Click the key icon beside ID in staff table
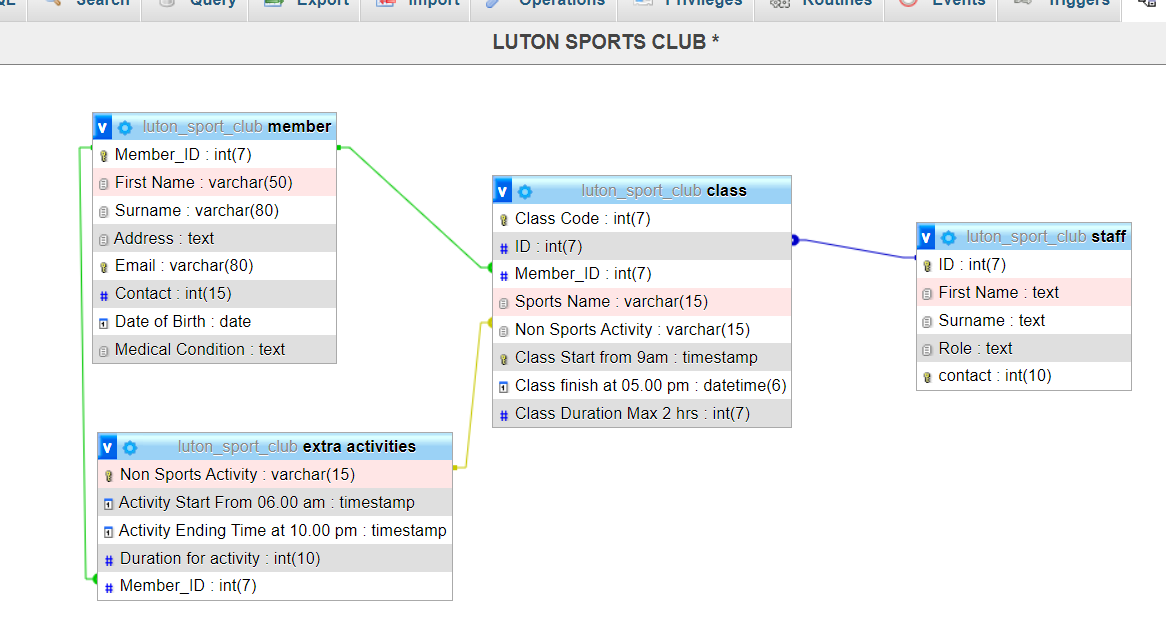The height and width of the screenshot is (629, 1166). click(x=927, y=265)
